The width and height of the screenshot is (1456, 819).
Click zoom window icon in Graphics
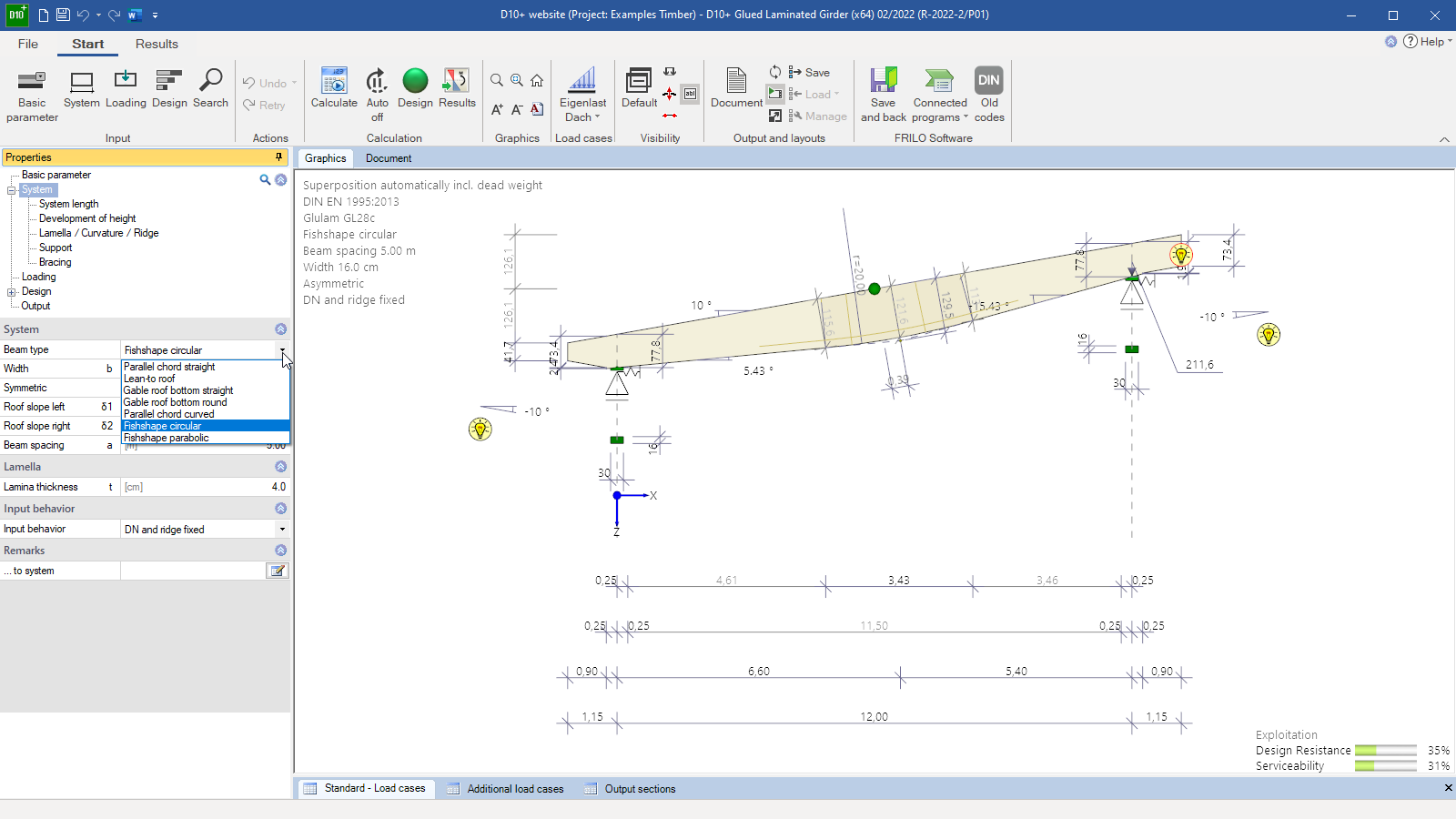coord(517,80)
